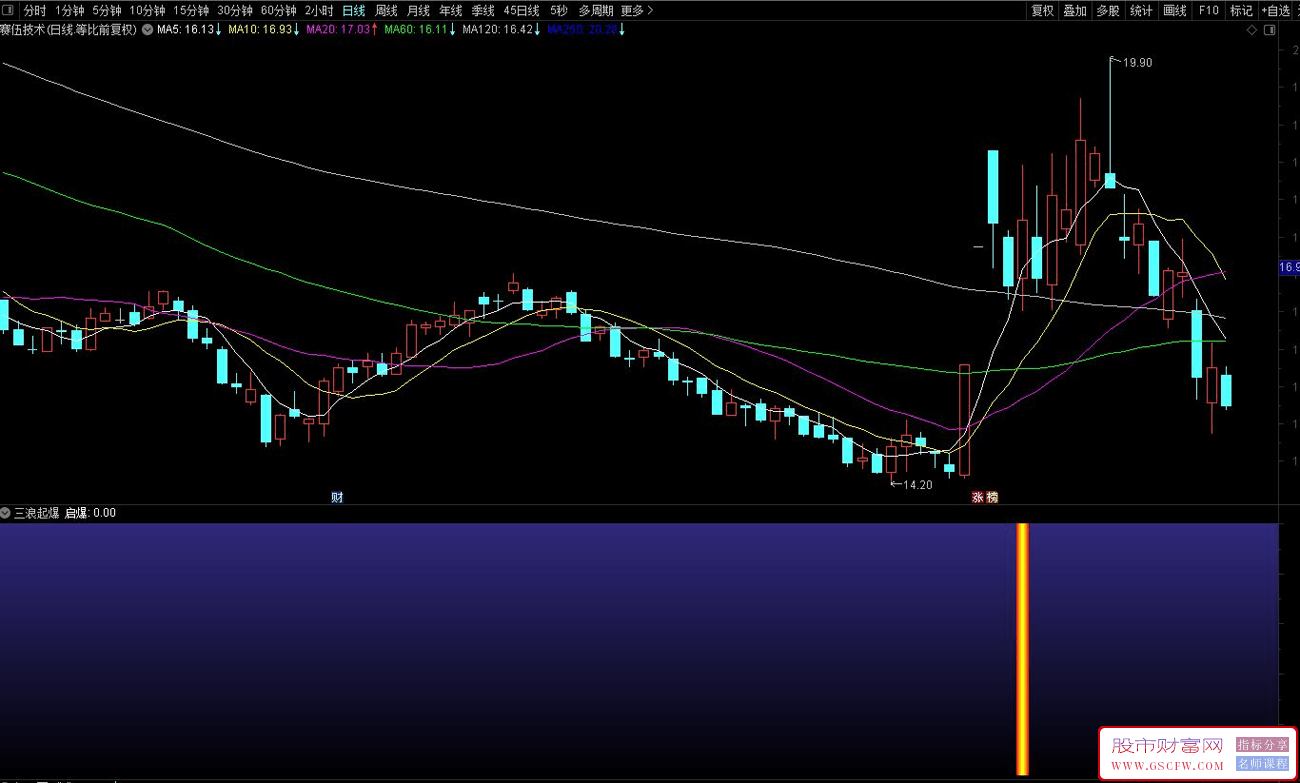Click the MA60: 16.11 indicator label
Viewport: 1300px width, 783px height.
(x=420, y=30)
